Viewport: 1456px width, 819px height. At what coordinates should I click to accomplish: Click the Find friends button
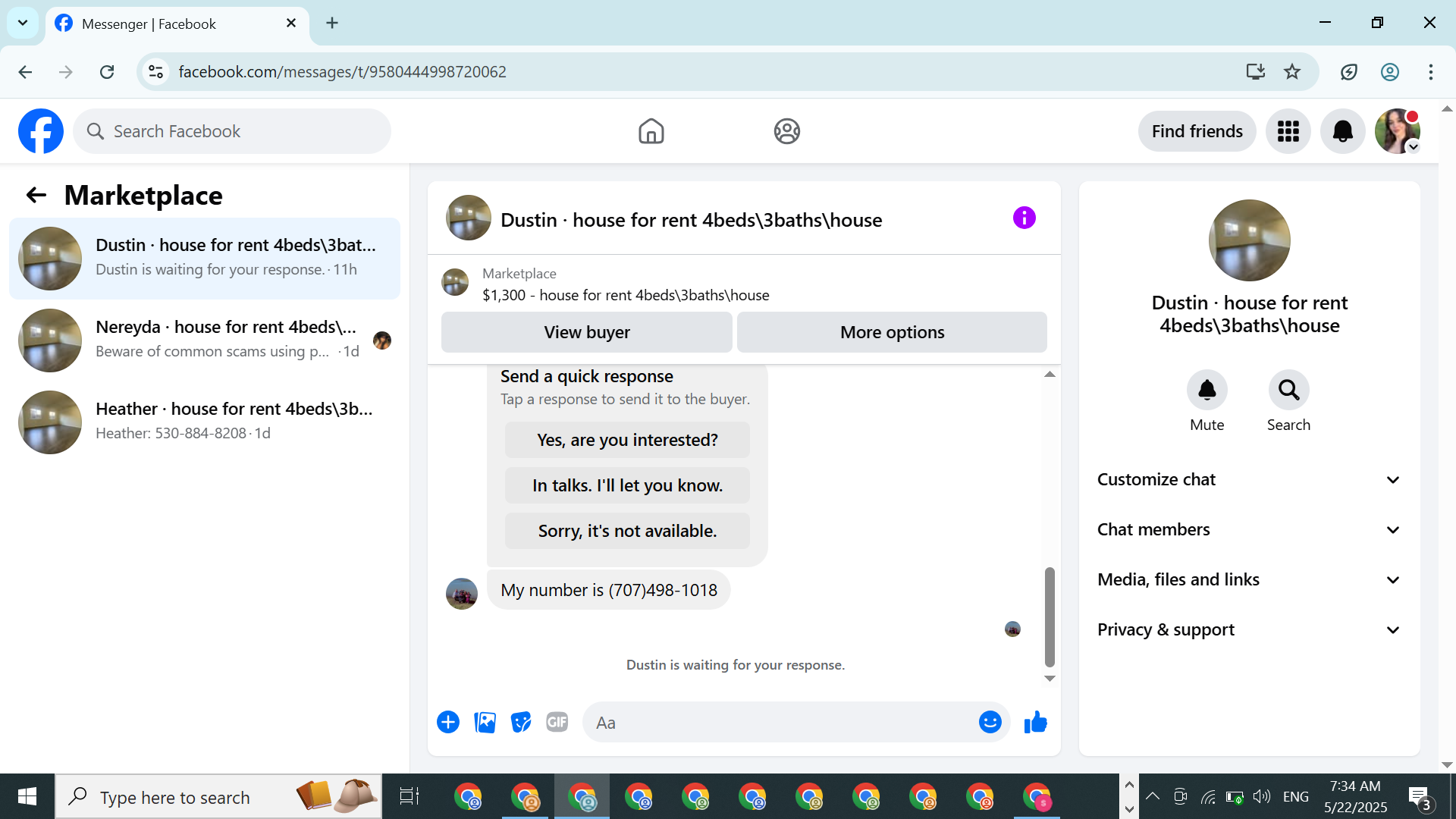pyautogui.click(x=1197, y=131)
